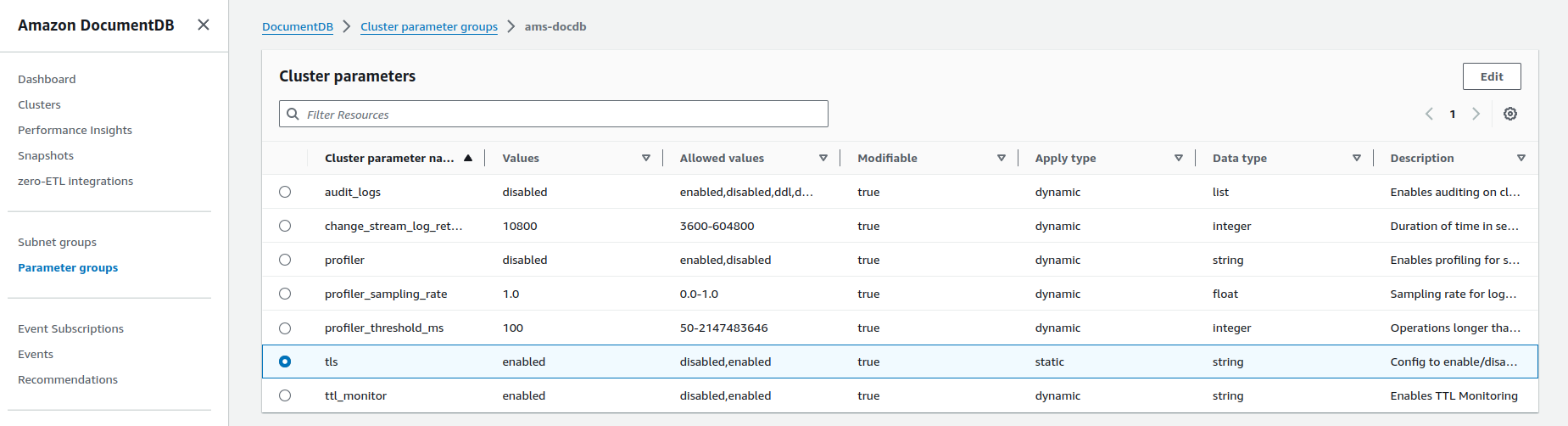Screen dimensions: 1568x426
Task: Click the 0.0-1.0 allowed values cell
Action: click(699, 294)
